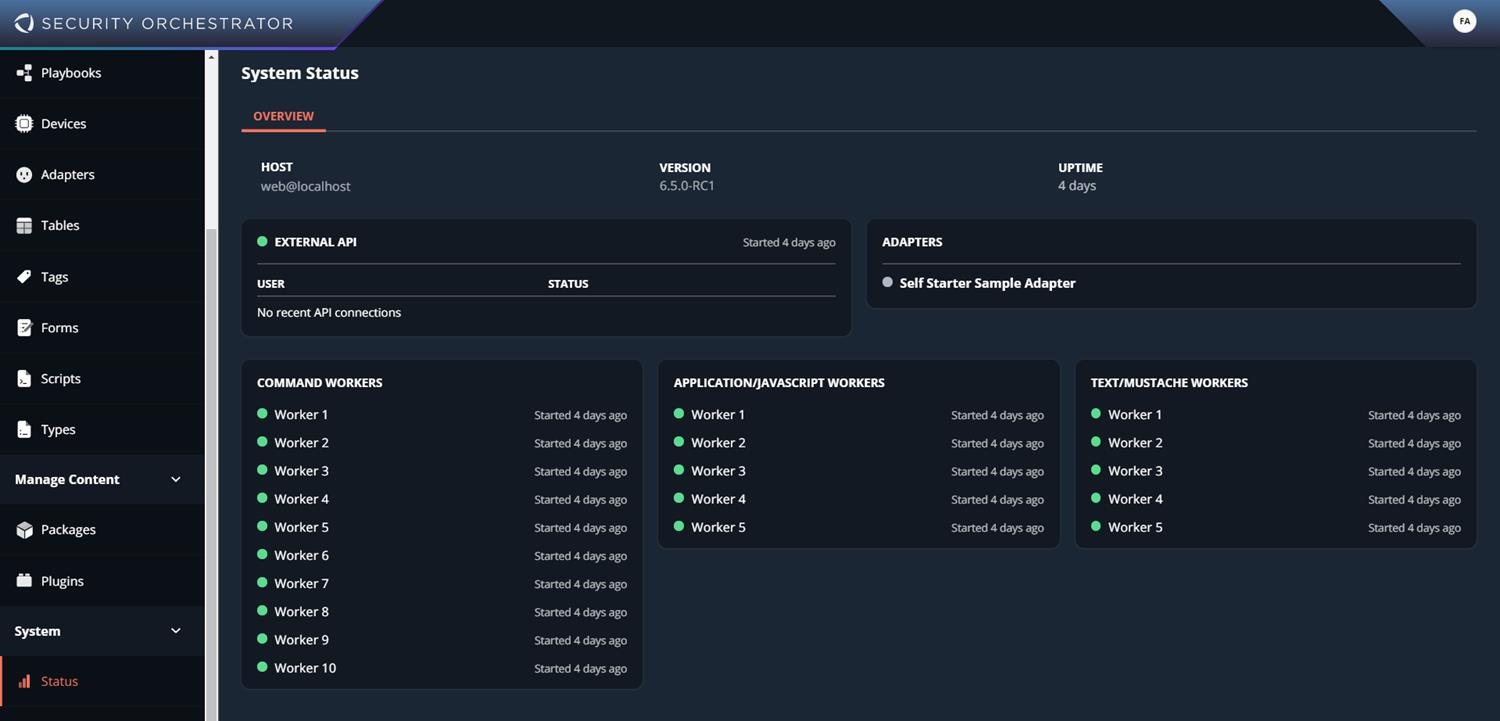Open Self Starter Sample Adapter link
The width and height of the screenshot is (1500, 721).
pos(987,283)
